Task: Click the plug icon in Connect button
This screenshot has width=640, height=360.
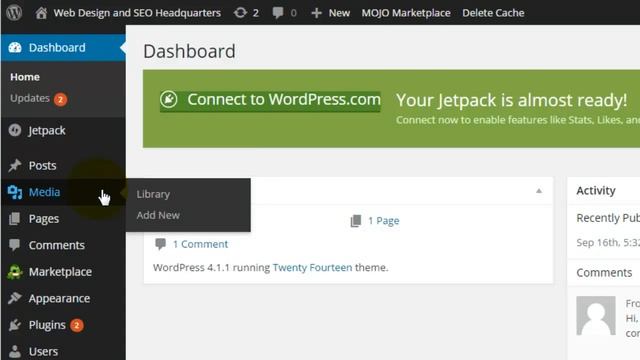Action: pos(169,99)
